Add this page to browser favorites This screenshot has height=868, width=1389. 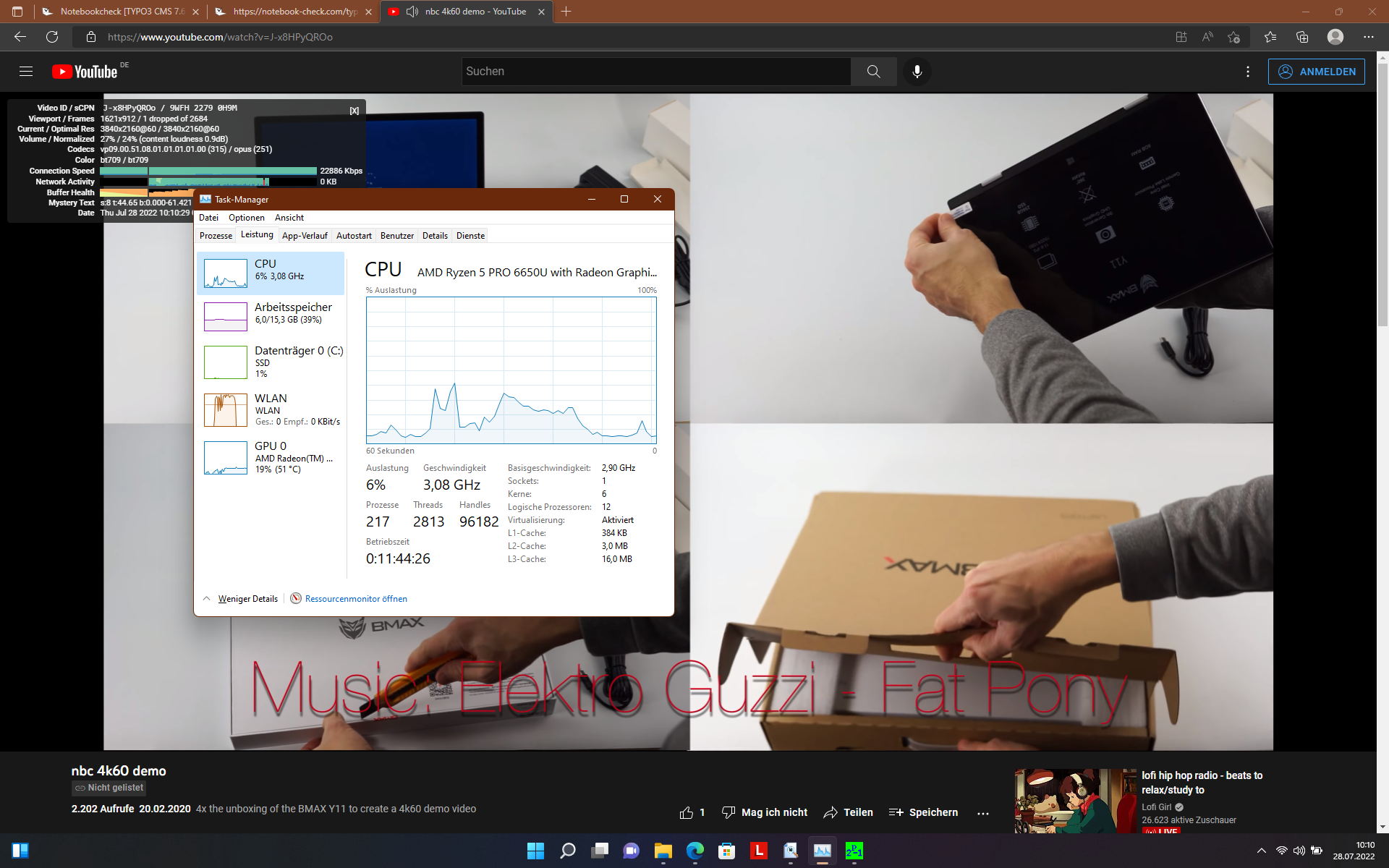click(1233, 37)
